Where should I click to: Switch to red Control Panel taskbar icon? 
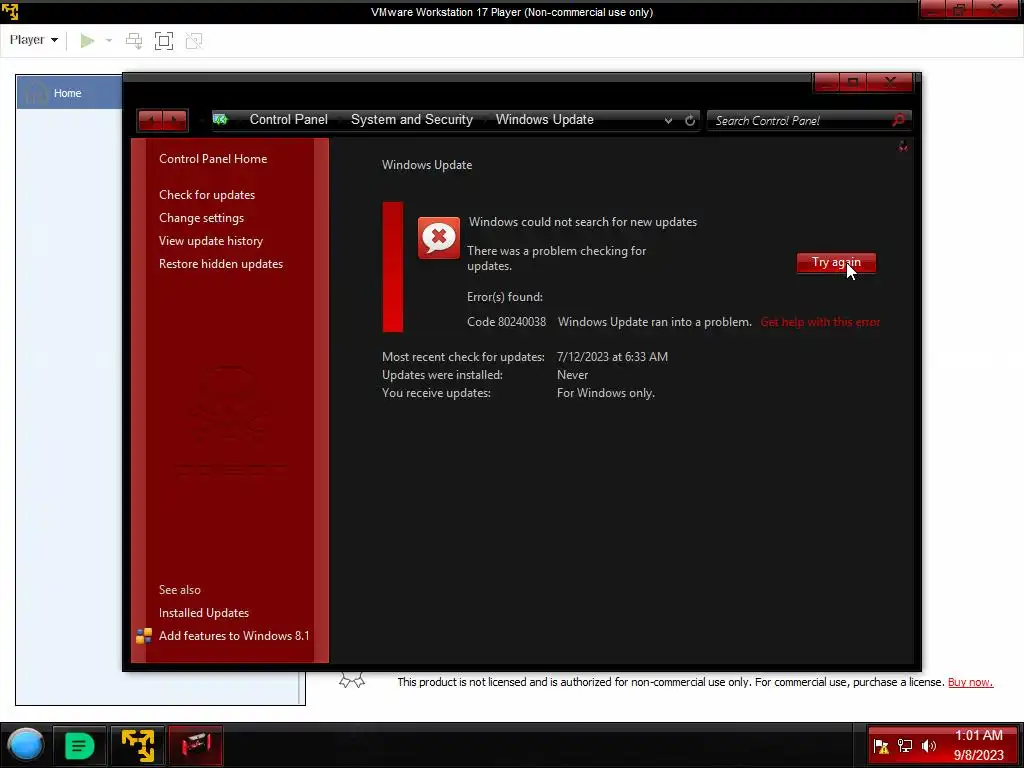coord(195,745)
